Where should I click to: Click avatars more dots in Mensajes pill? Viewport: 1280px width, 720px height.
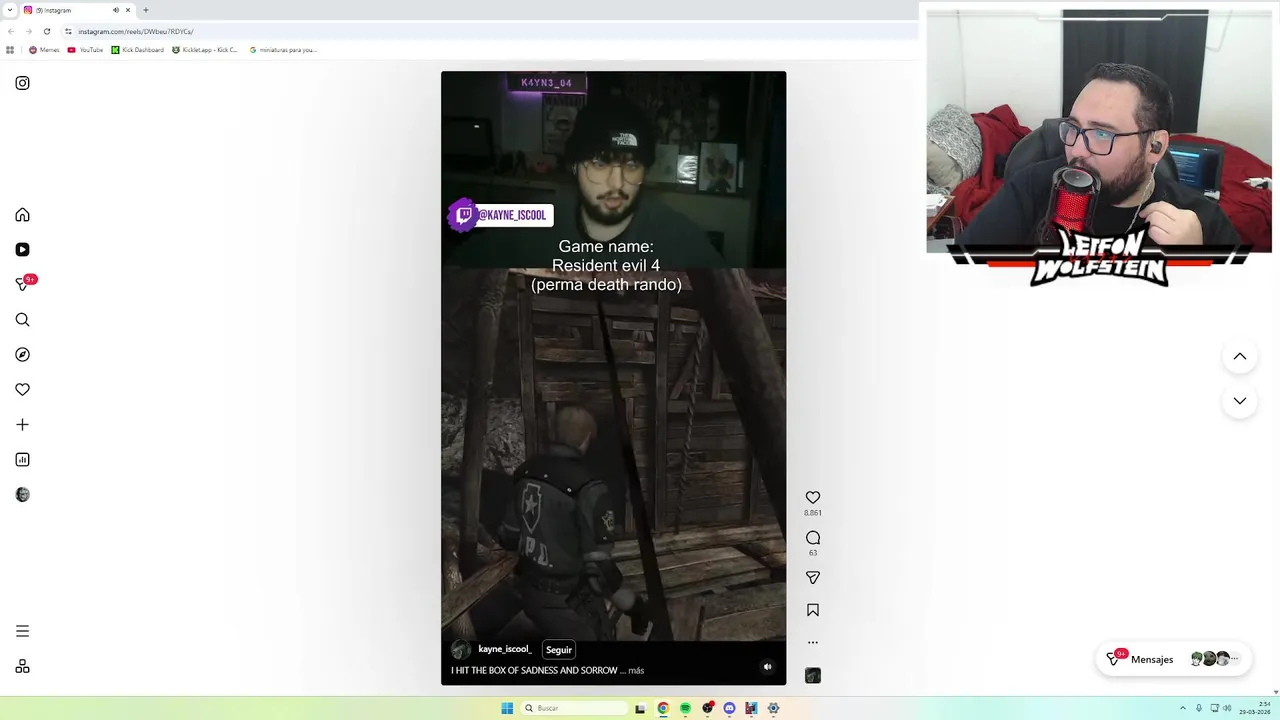click(1235, 659)
